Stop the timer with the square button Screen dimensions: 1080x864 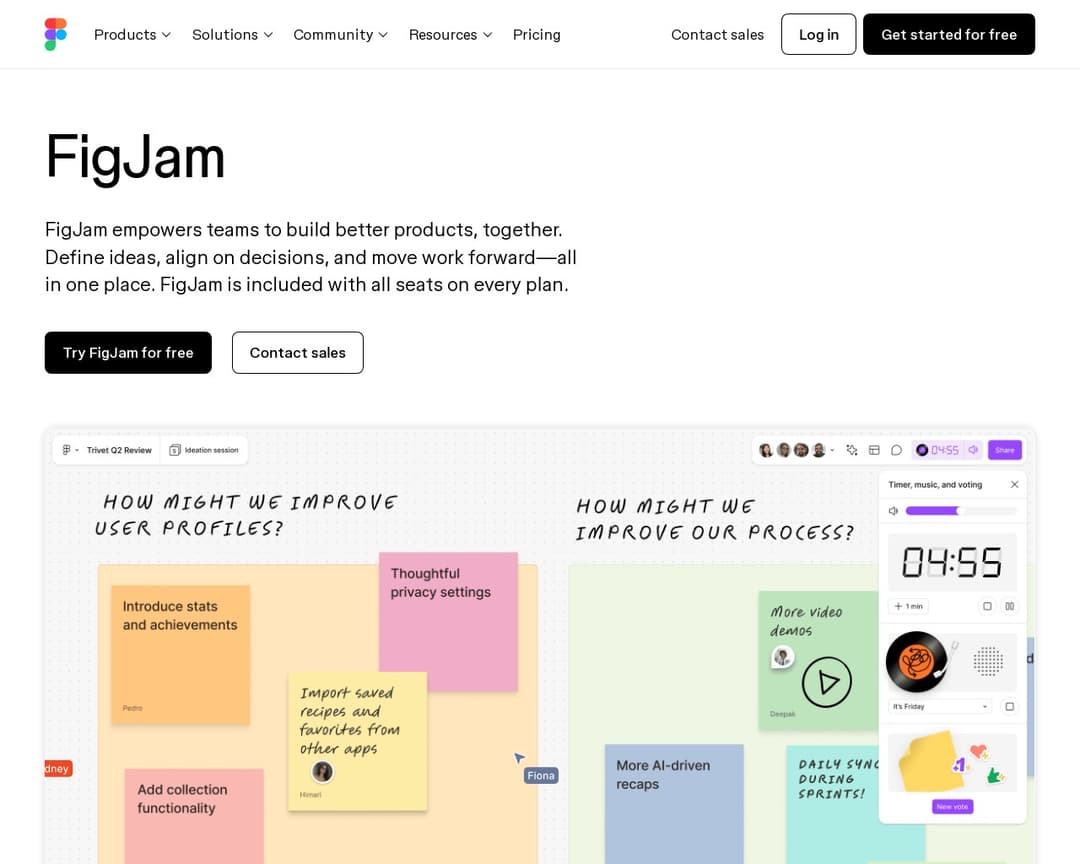[987, 606]
